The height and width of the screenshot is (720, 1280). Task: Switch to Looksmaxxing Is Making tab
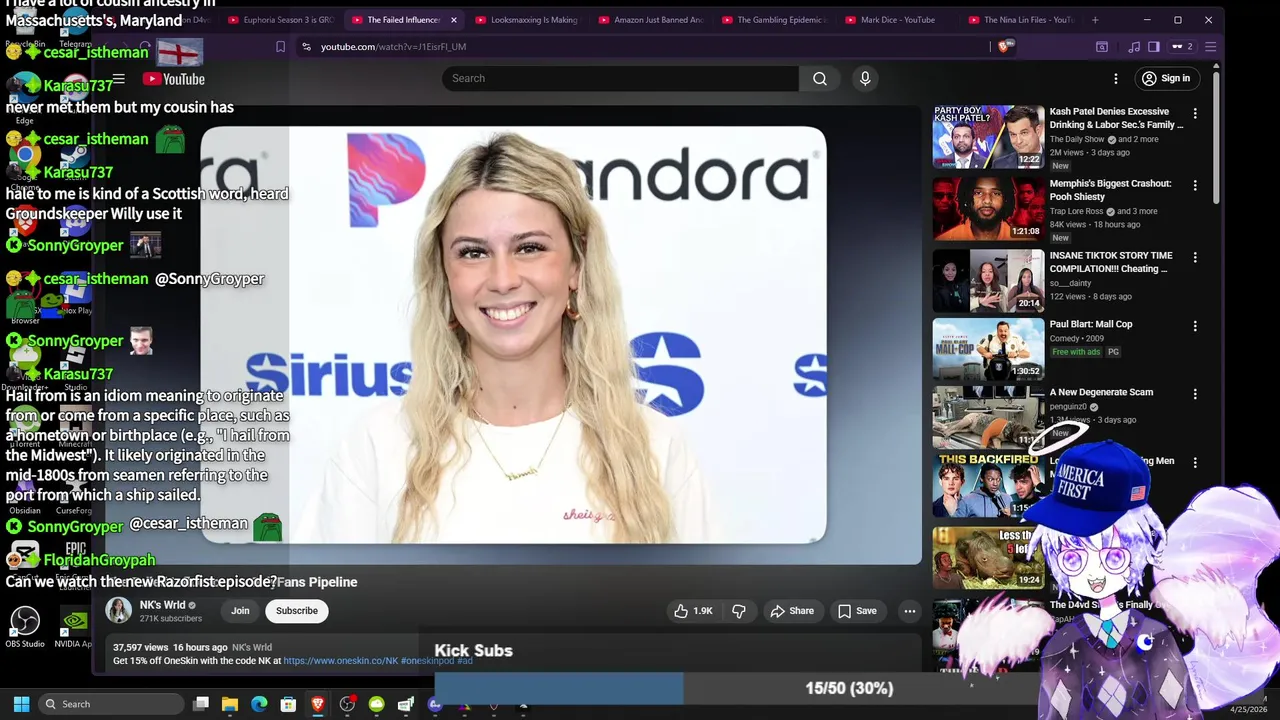pyautogui.click(x=526, y=20)
